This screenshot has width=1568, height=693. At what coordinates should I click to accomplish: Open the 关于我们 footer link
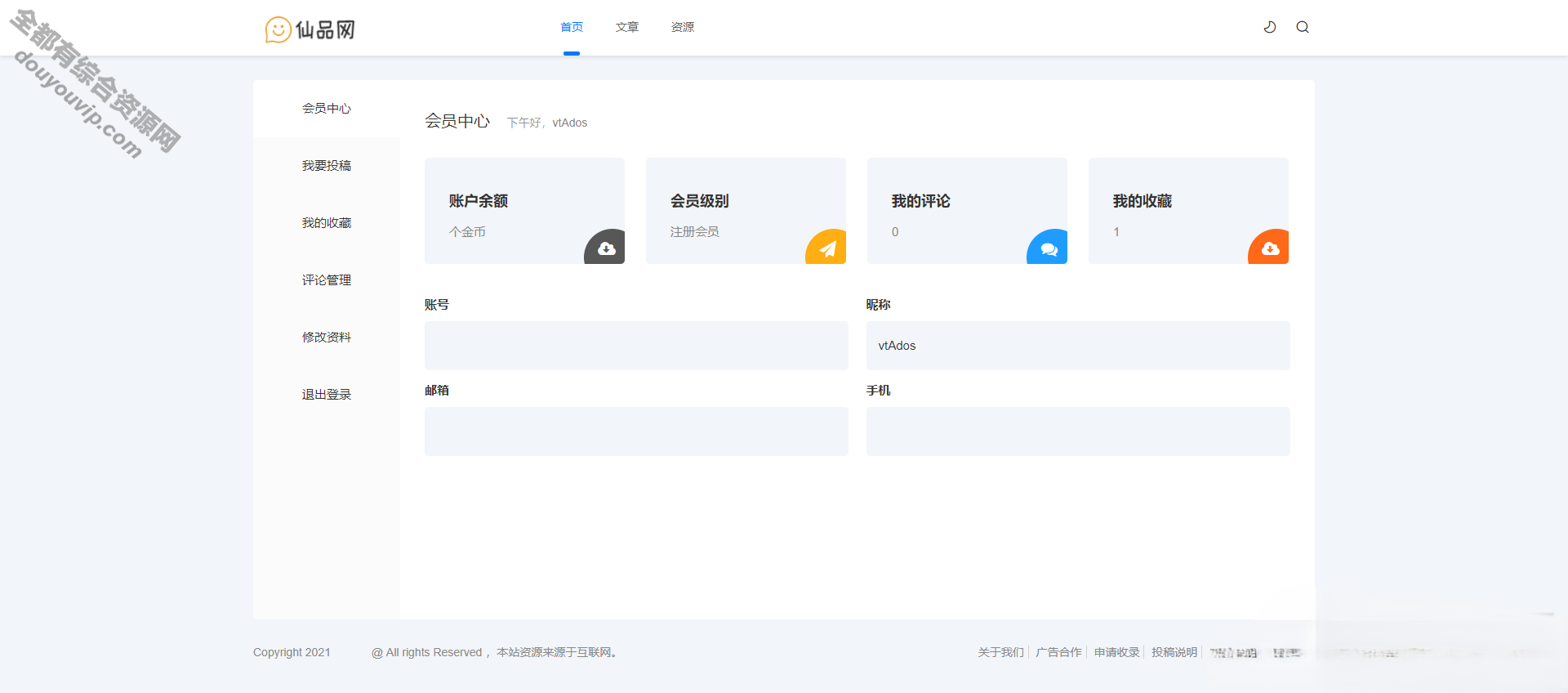pyautogui.click(x=1000, y=652)
